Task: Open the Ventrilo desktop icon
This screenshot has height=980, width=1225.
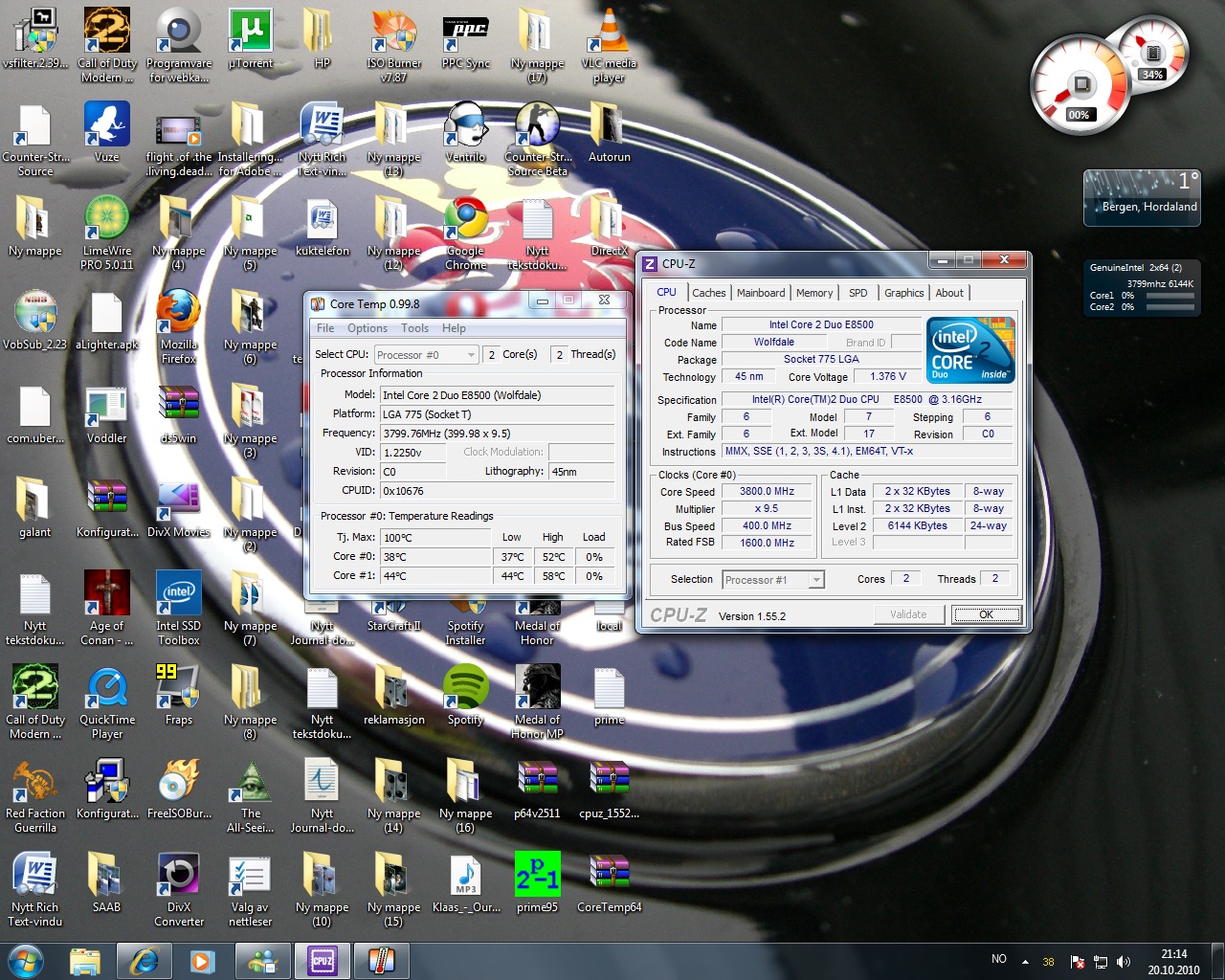Action: [465, 132]
